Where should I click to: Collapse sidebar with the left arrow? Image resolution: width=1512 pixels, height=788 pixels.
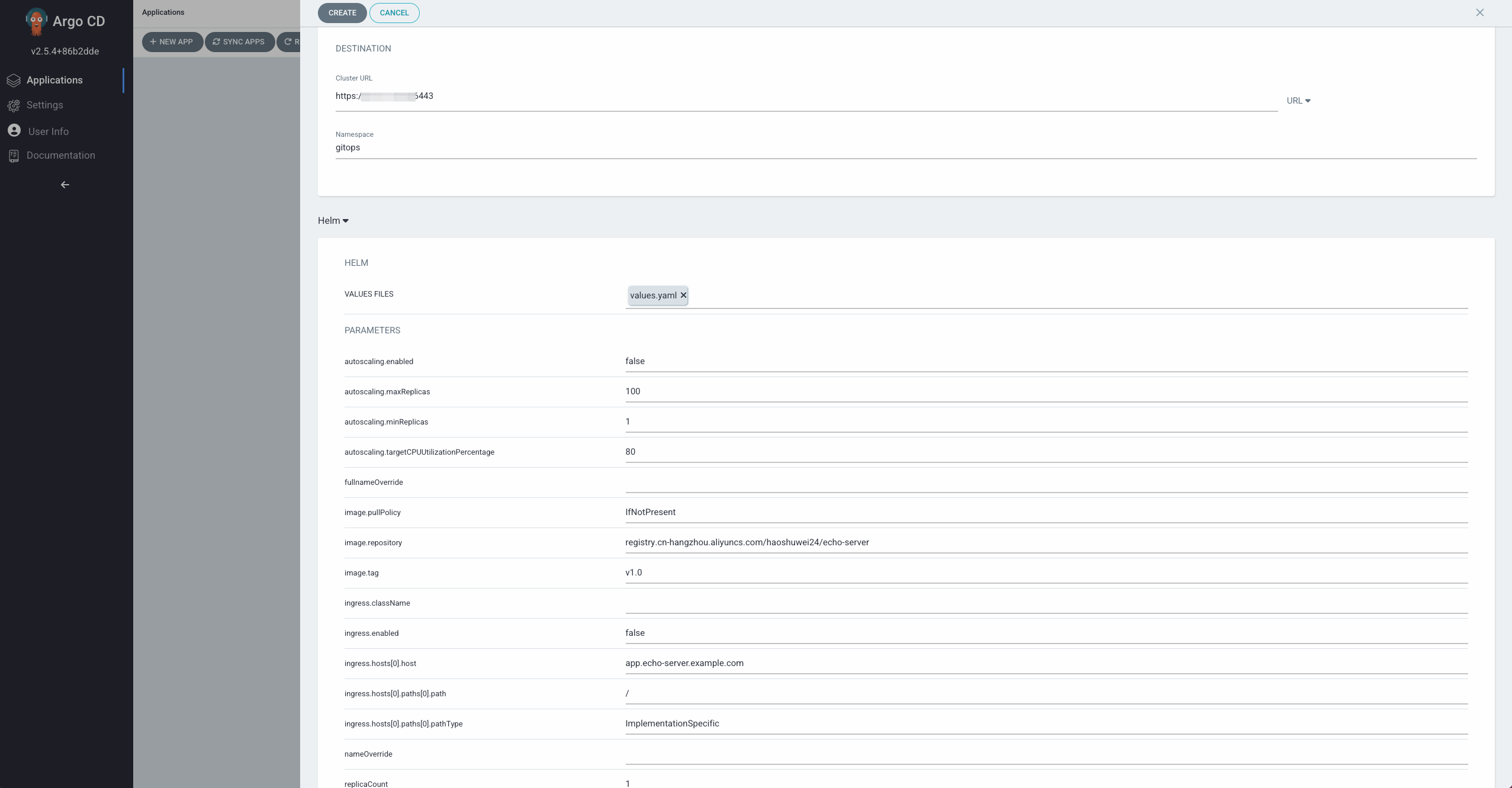pyautogui.click(x=65, y=185)
